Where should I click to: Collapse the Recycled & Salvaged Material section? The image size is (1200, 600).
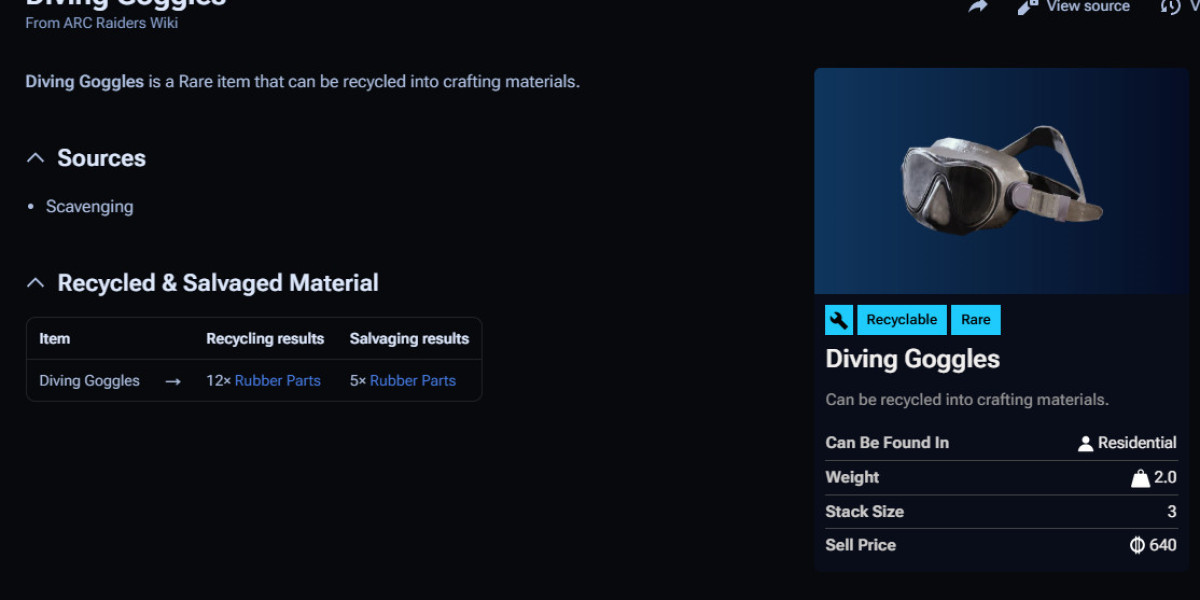(x=35, y=282)
